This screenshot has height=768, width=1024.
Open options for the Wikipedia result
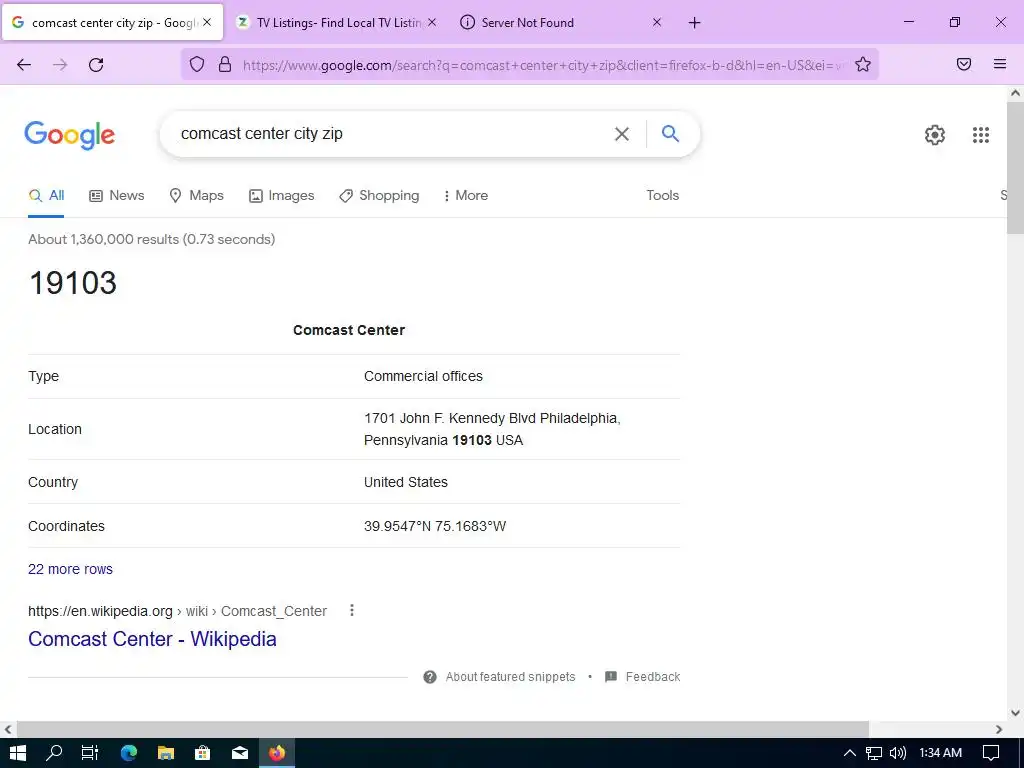coord(352,611)
